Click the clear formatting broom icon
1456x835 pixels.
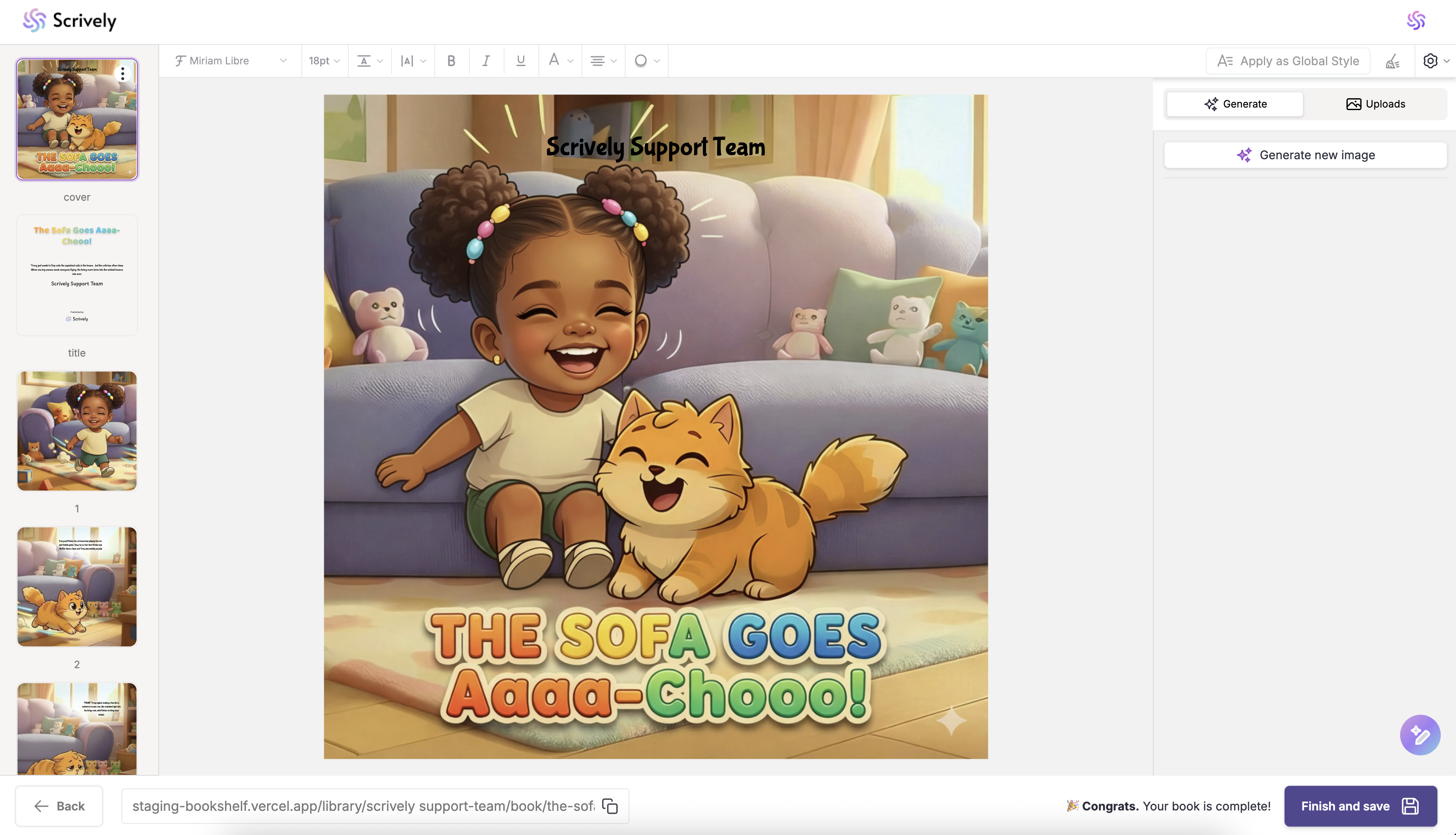pyautogui.click(x=1393, y=61)
